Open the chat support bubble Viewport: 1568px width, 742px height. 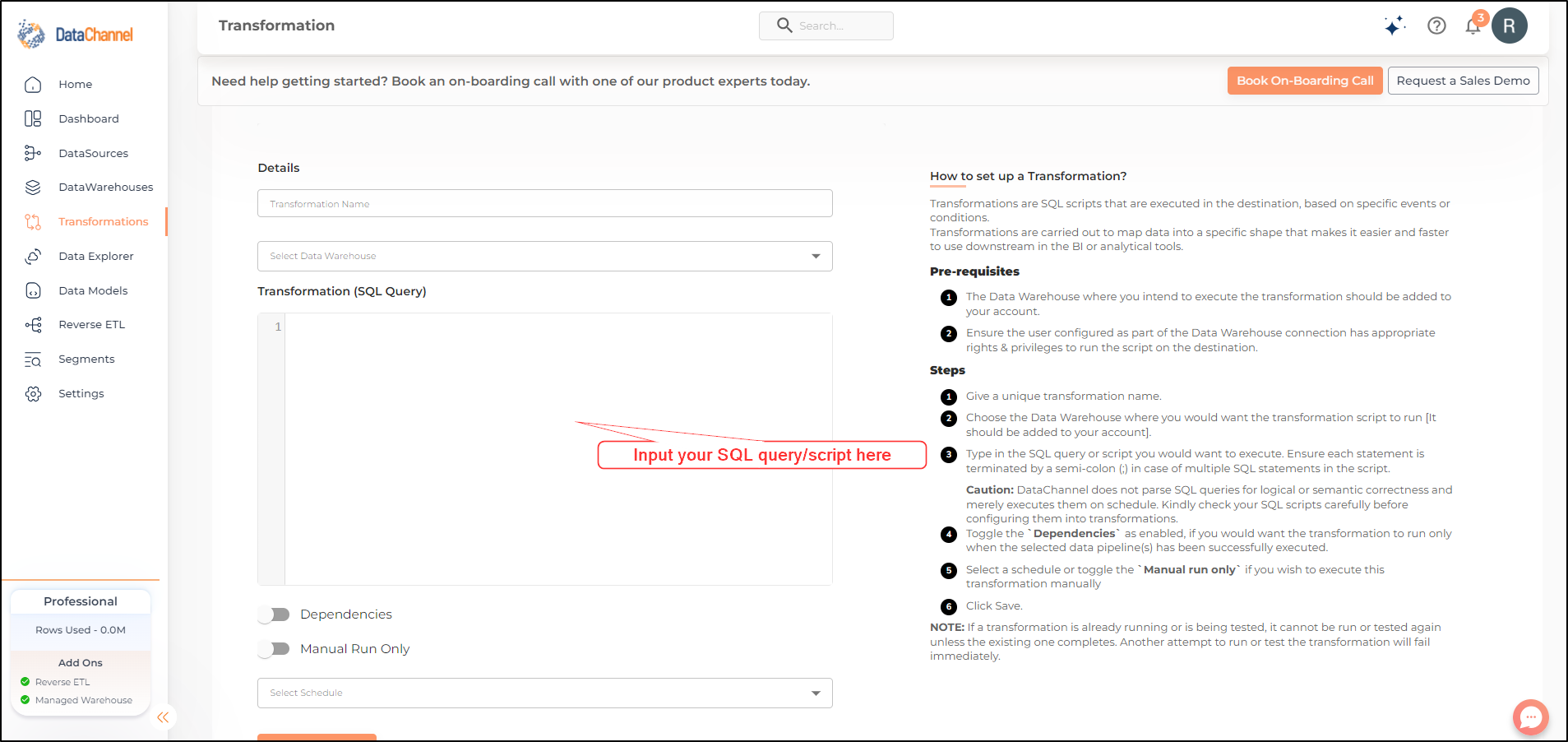[1530, 717]
